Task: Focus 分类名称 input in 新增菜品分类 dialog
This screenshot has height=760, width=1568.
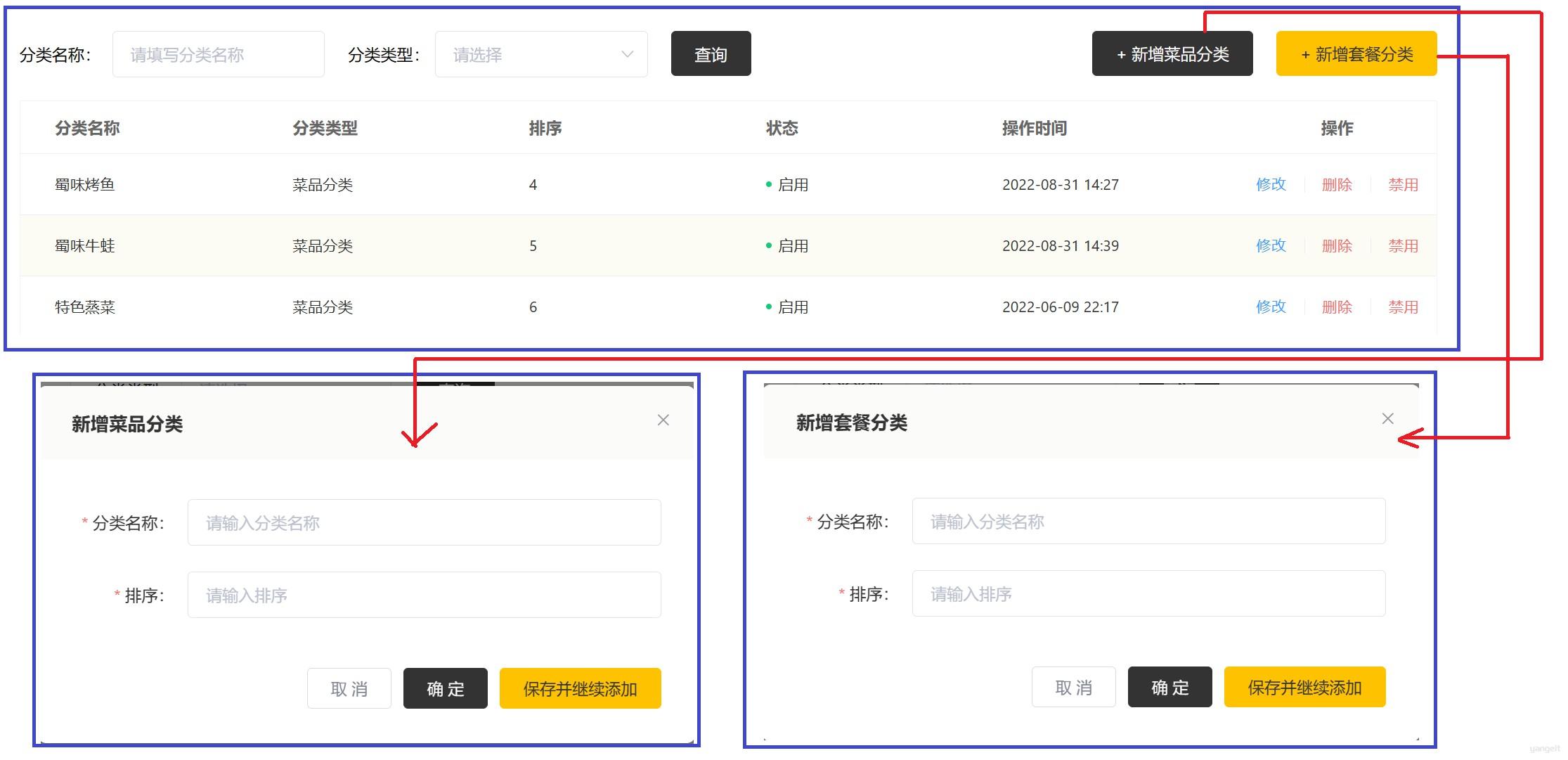Action: pos(425,522)
